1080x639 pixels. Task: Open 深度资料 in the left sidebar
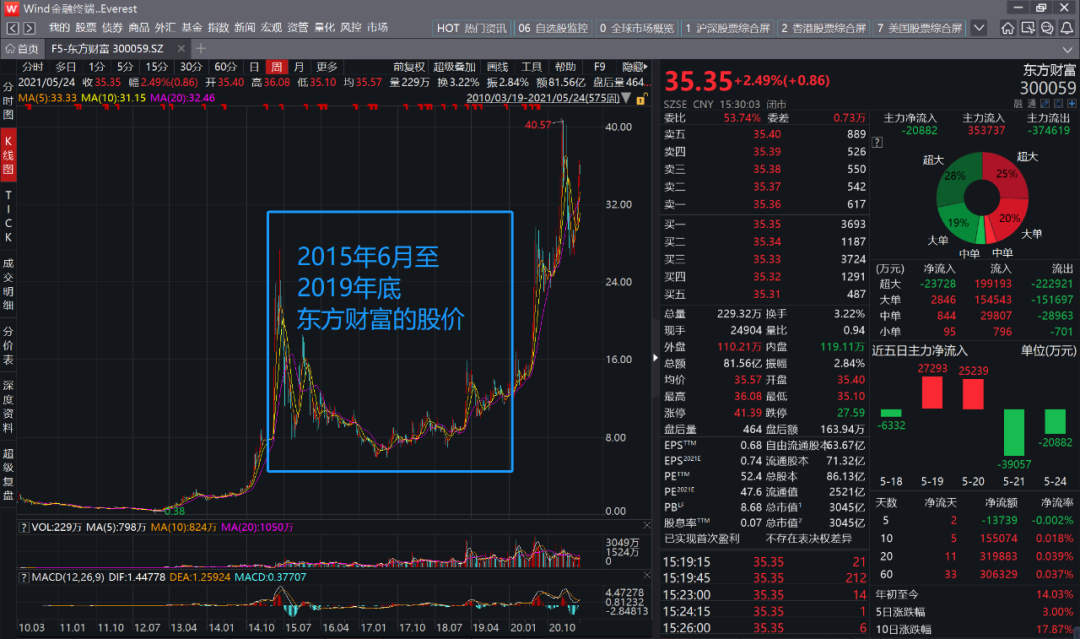pos(8,406)
